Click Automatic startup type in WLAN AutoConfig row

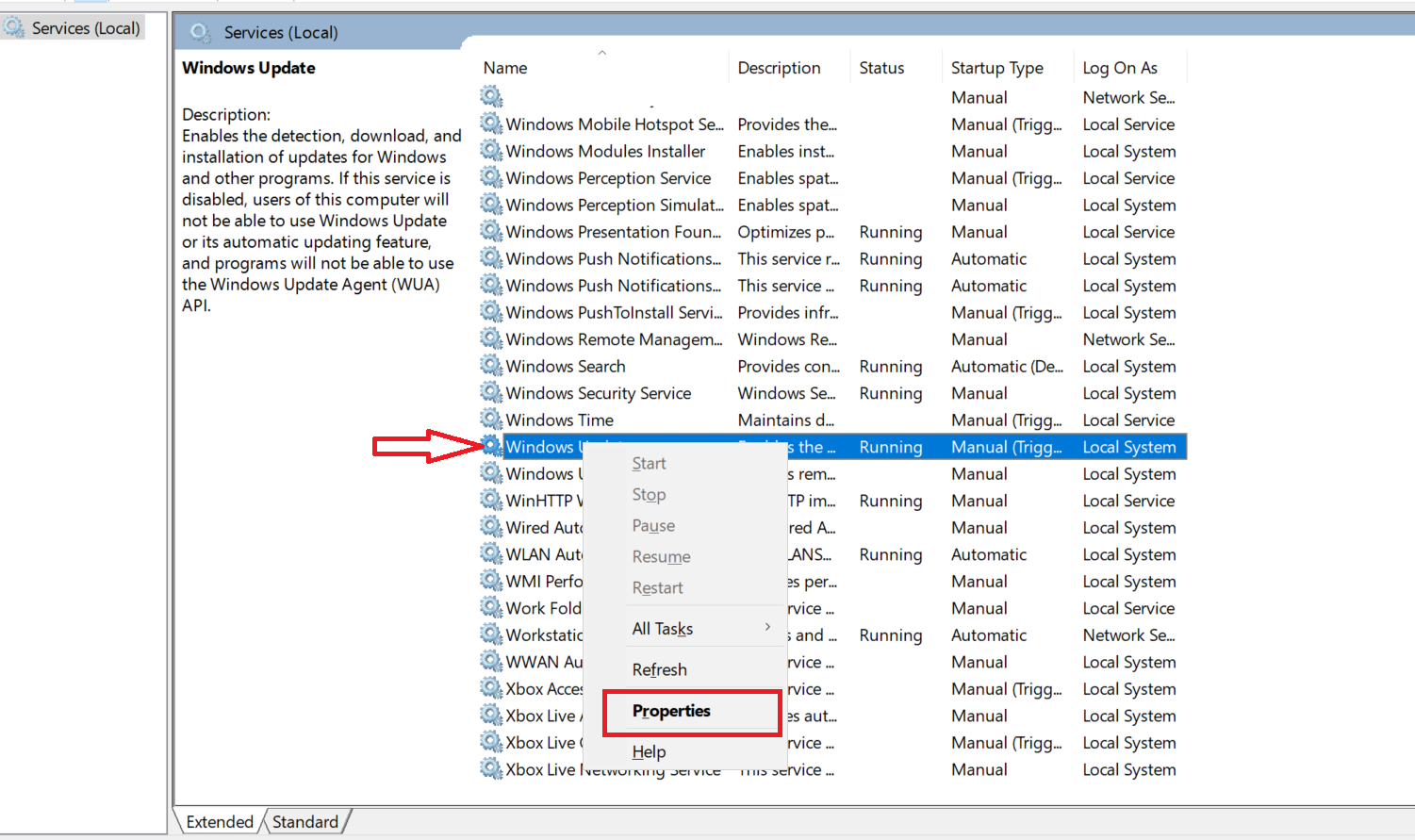989,554
